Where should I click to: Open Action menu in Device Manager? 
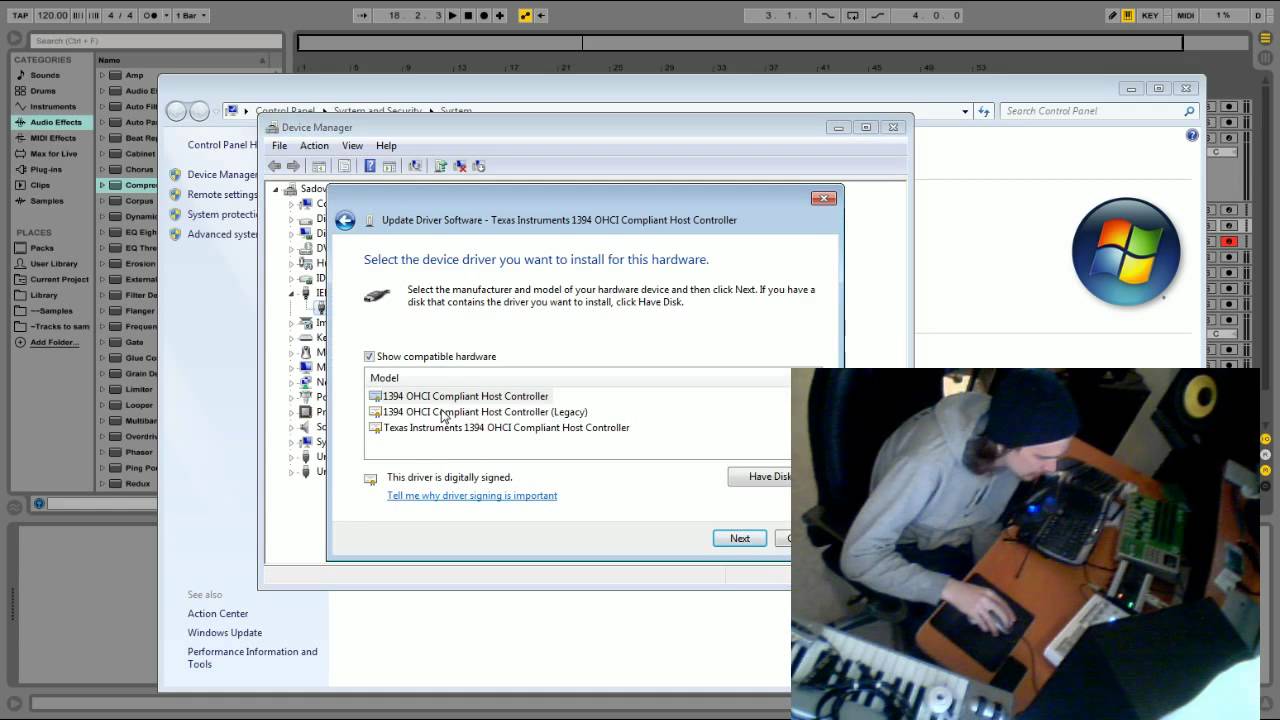[314, 146]
